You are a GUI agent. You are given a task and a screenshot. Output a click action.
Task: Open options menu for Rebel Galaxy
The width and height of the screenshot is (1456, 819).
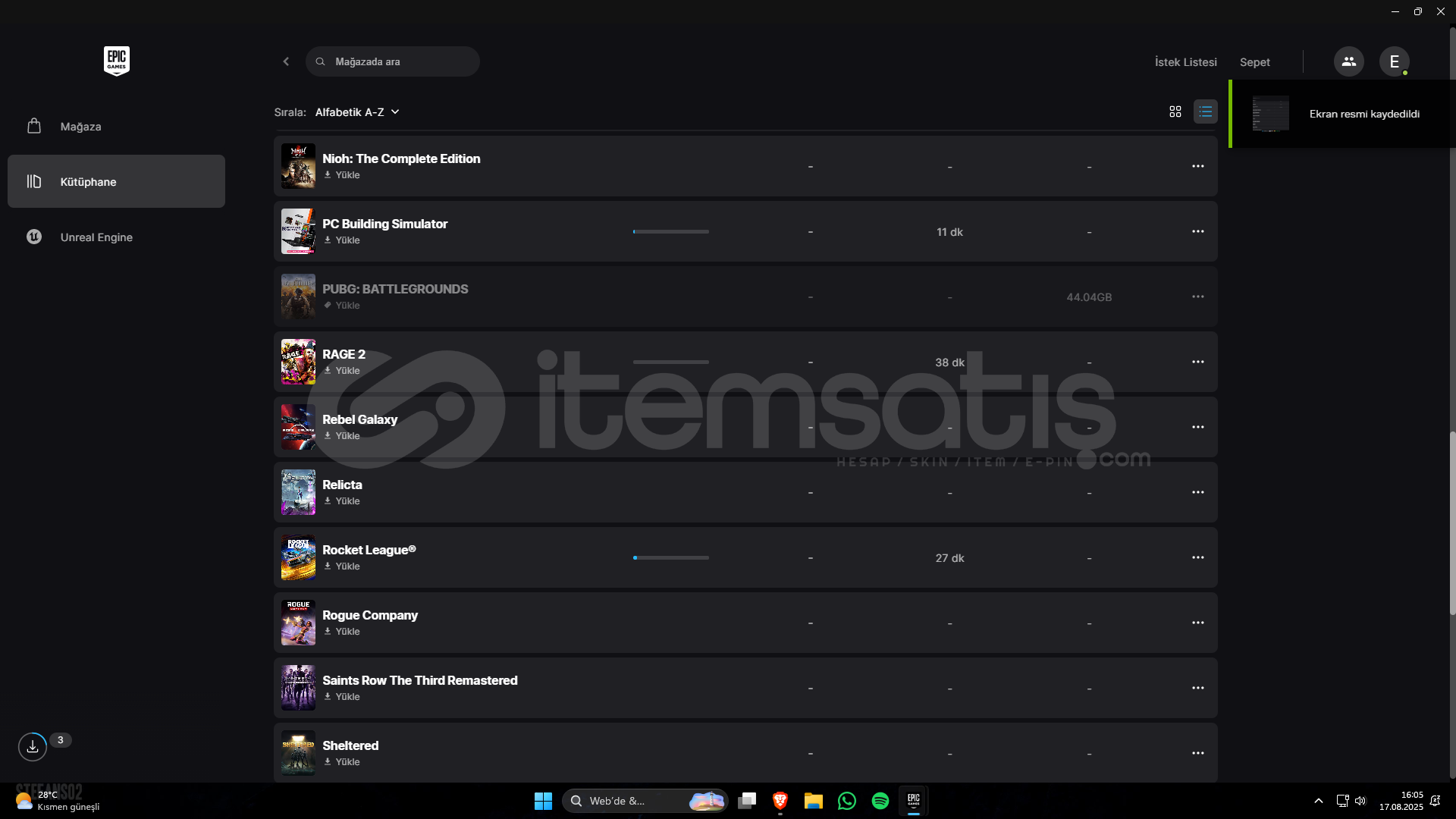(x=1197, y=427)
